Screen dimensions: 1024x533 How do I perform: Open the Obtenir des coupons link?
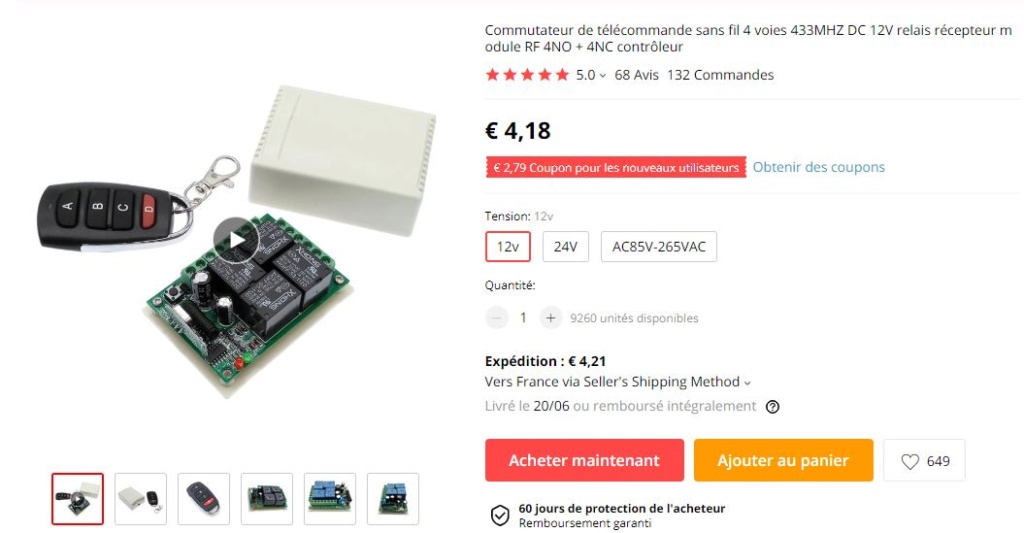pos(819,167)
